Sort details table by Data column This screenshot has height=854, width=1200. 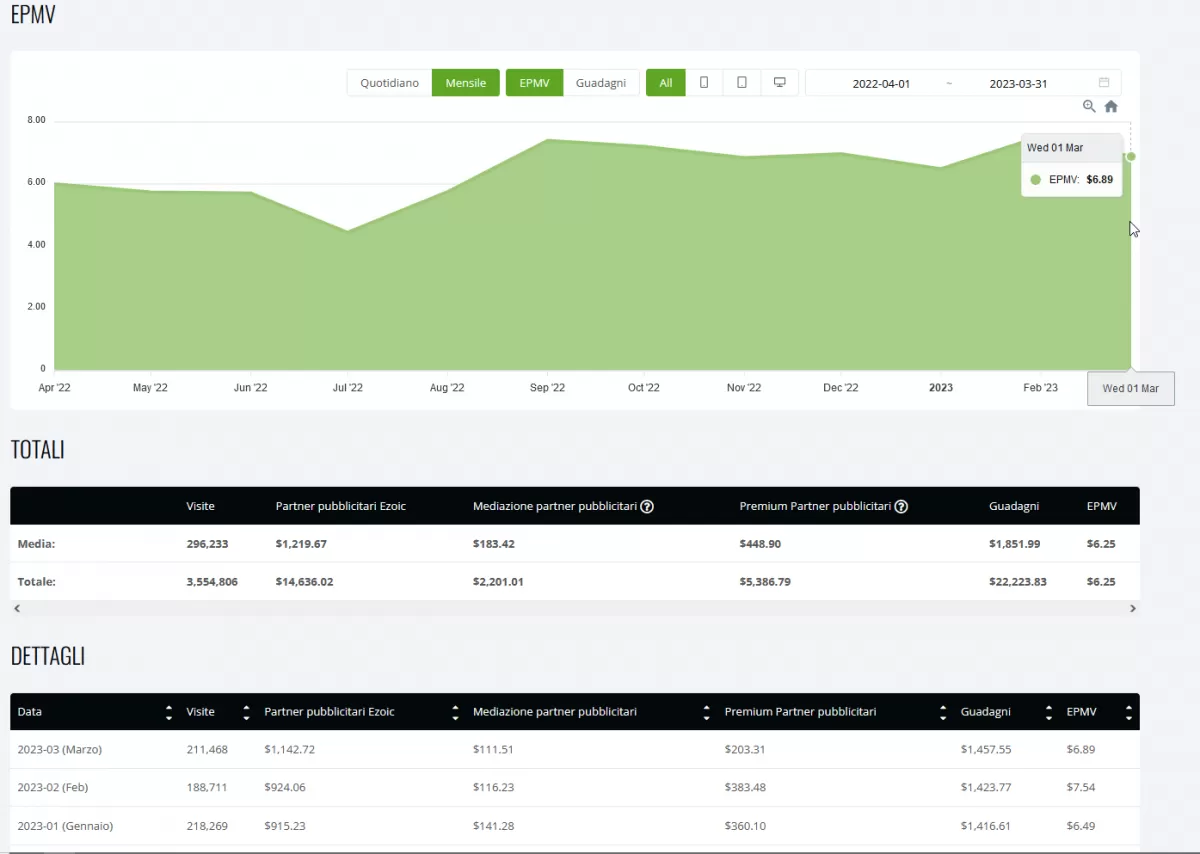coord(169,712)
